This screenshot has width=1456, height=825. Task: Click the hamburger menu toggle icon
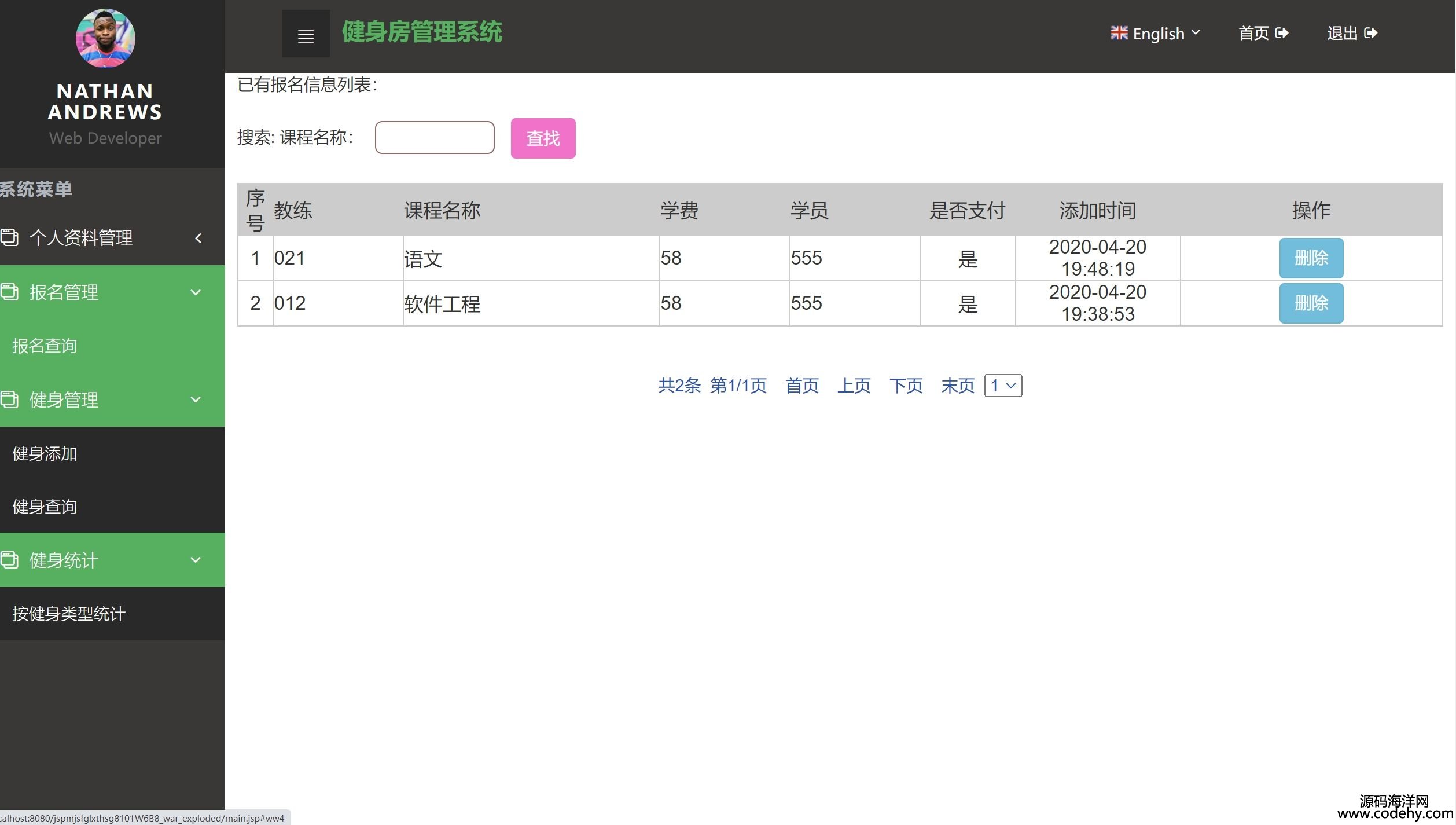[306, 34]
